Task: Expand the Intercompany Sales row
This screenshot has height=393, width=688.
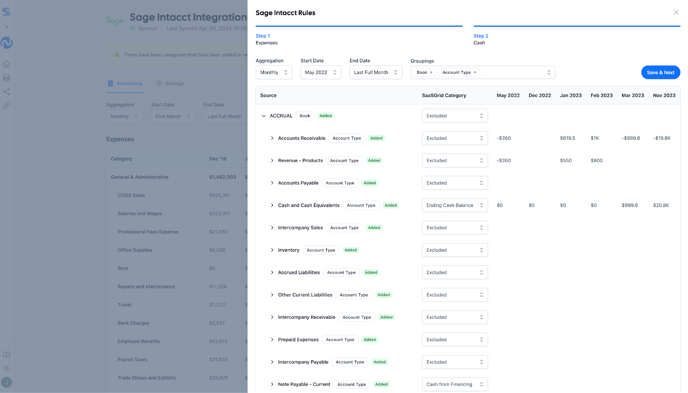Action: tap(272, 228)
